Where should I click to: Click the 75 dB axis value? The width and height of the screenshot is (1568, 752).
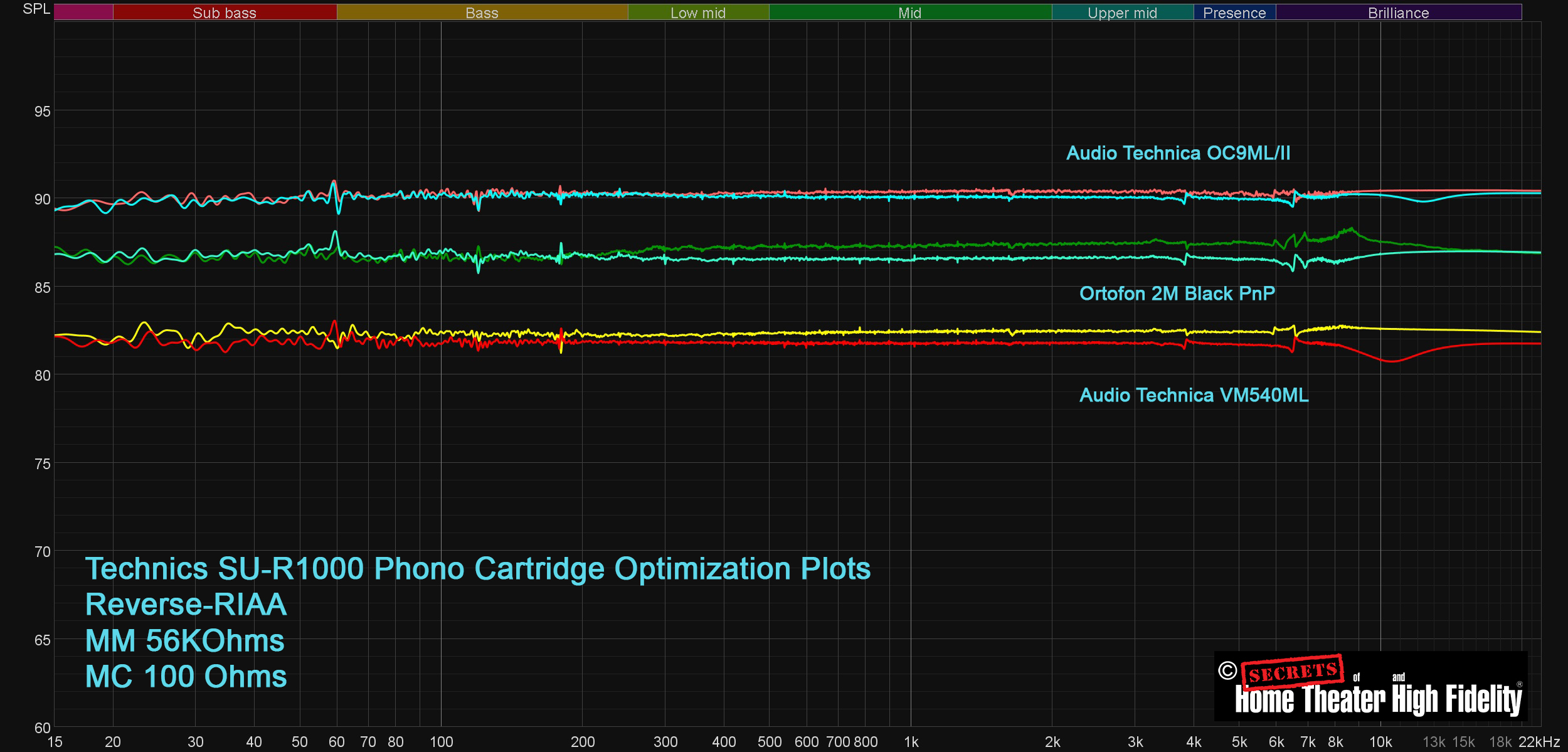point(42,464)
